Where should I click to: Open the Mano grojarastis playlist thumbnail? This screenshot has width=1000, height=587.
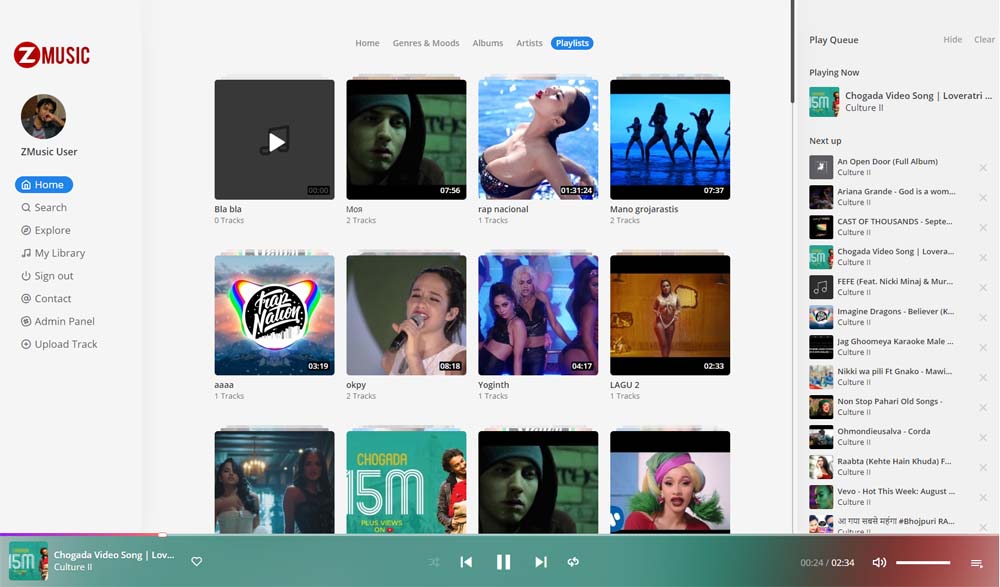(670, 140)
